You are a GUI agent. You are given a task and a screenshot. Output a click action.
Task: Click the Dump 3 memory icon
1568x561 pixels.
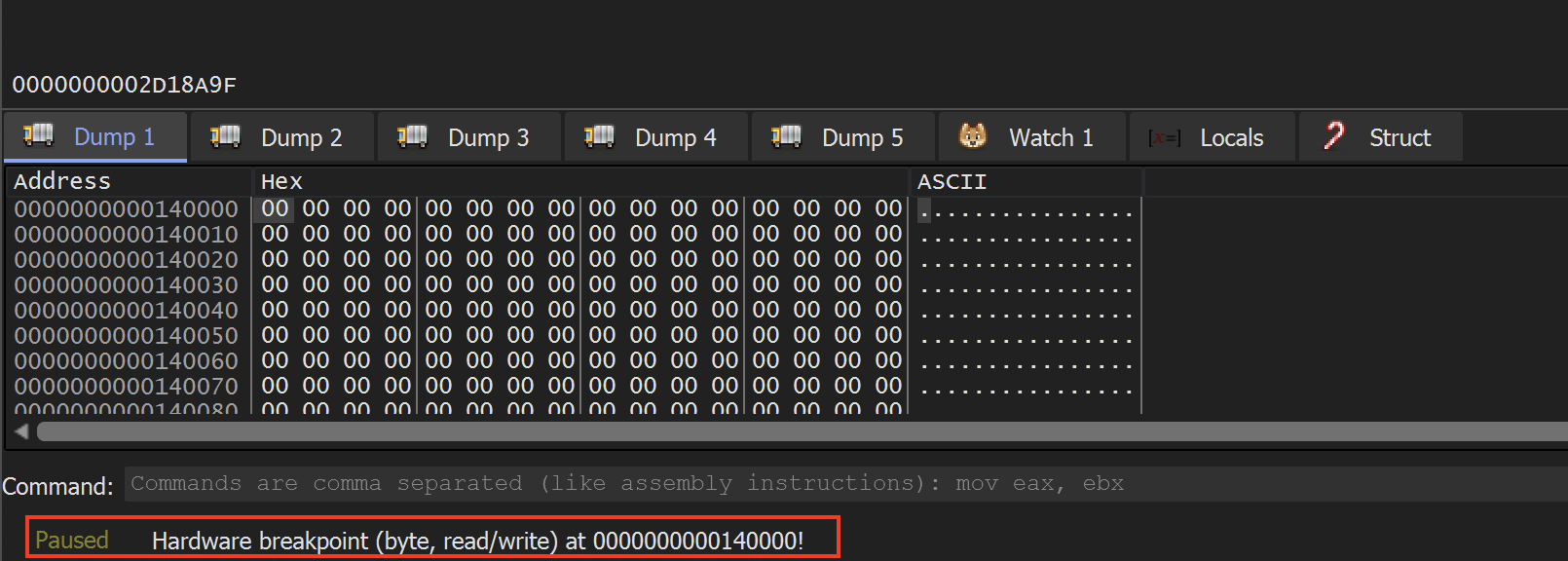[x=413, y=135]
